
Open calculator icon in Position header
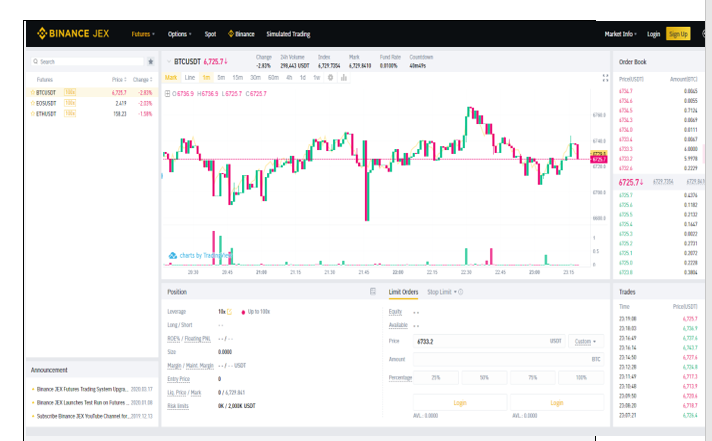click(x=373, y=292)
